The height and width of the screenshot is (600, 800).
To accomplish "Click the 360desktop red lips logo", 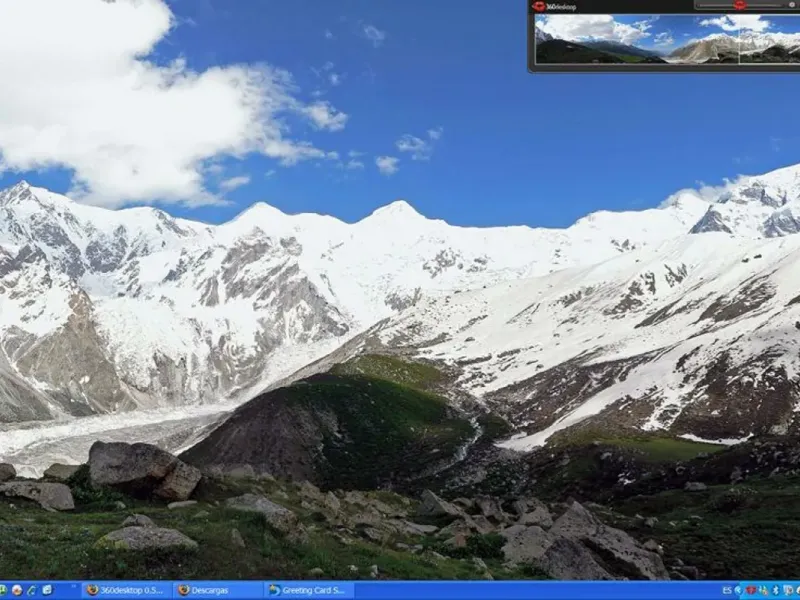I will click(x=538, y=6).
